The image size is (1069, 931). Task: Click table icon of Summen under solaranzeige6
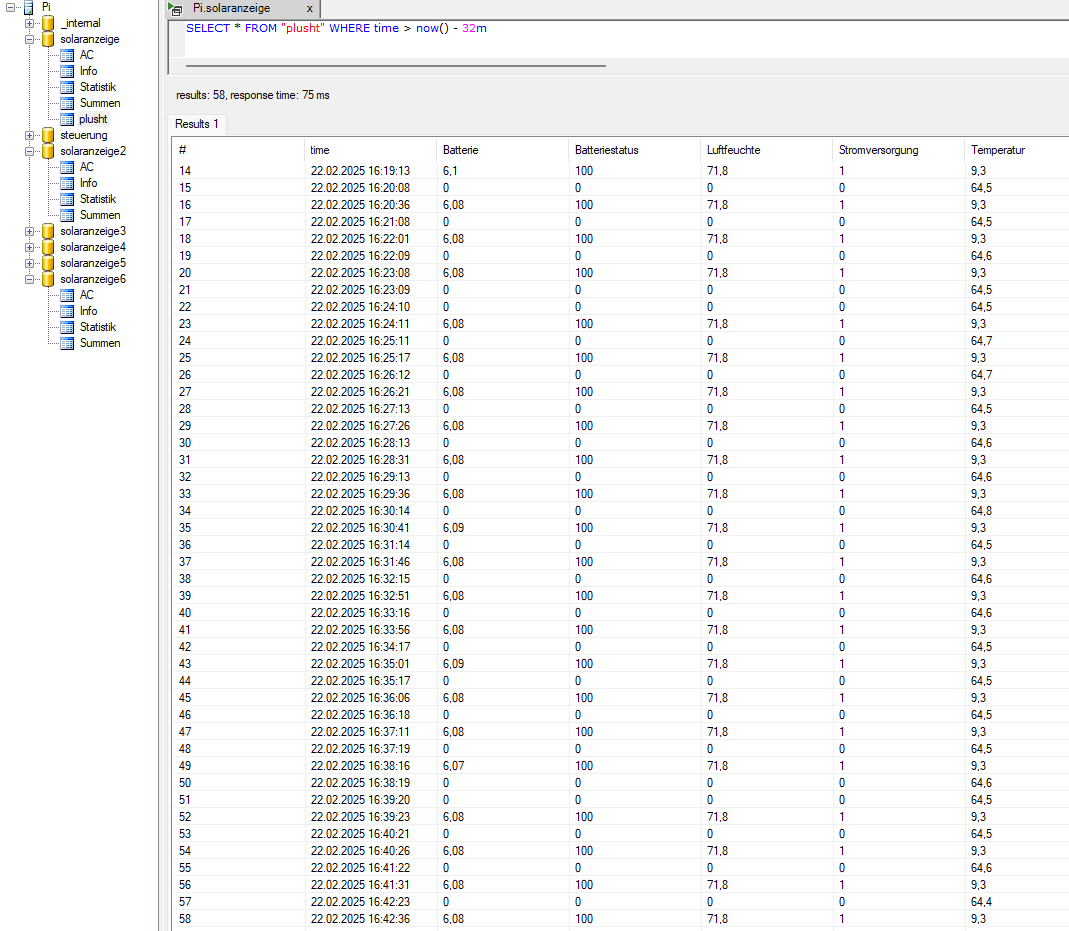(x=67, y=343)
